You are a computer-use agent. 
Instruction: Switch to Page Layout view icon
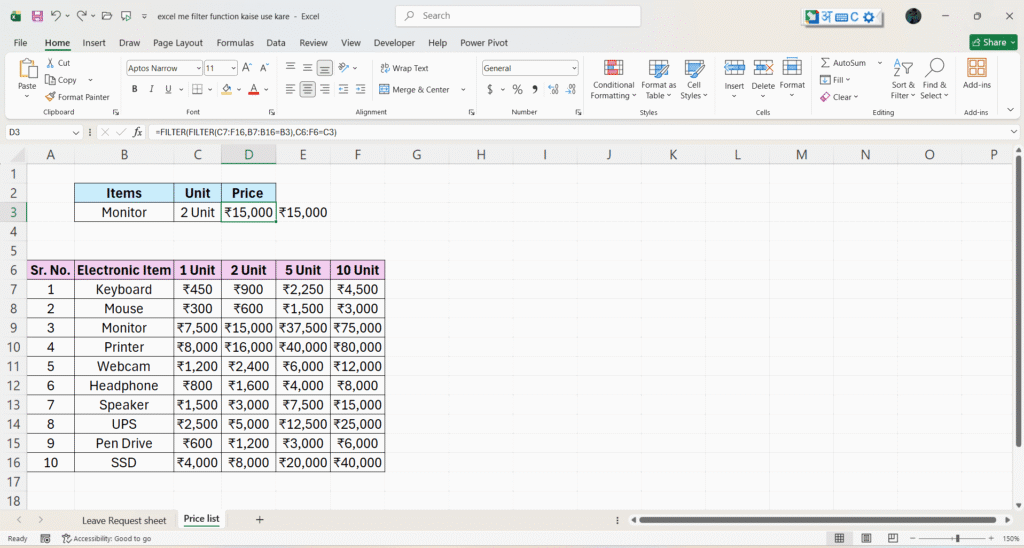(866, 538)
